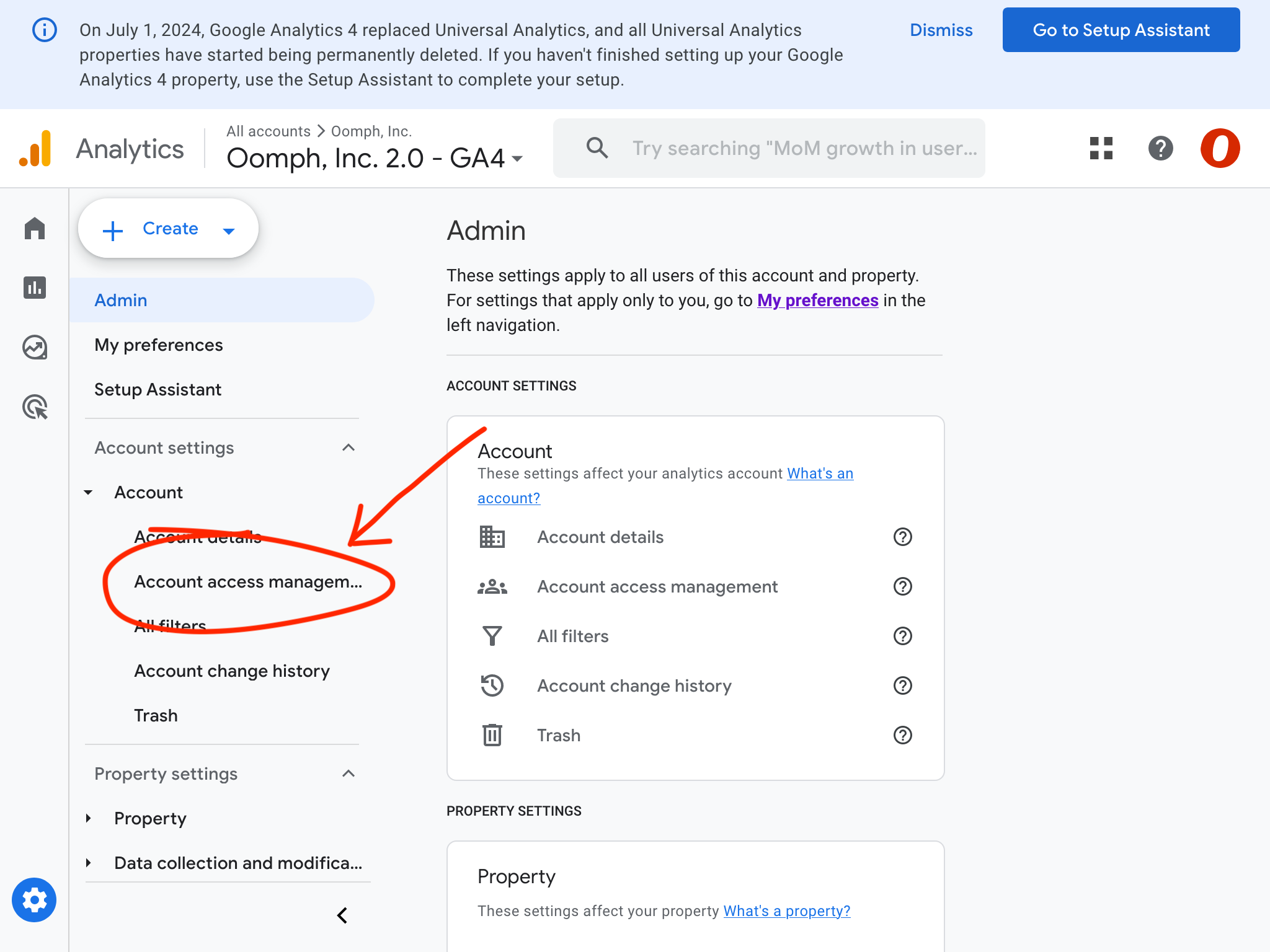Collapse the Property settings section

click(x=349, y=773)
